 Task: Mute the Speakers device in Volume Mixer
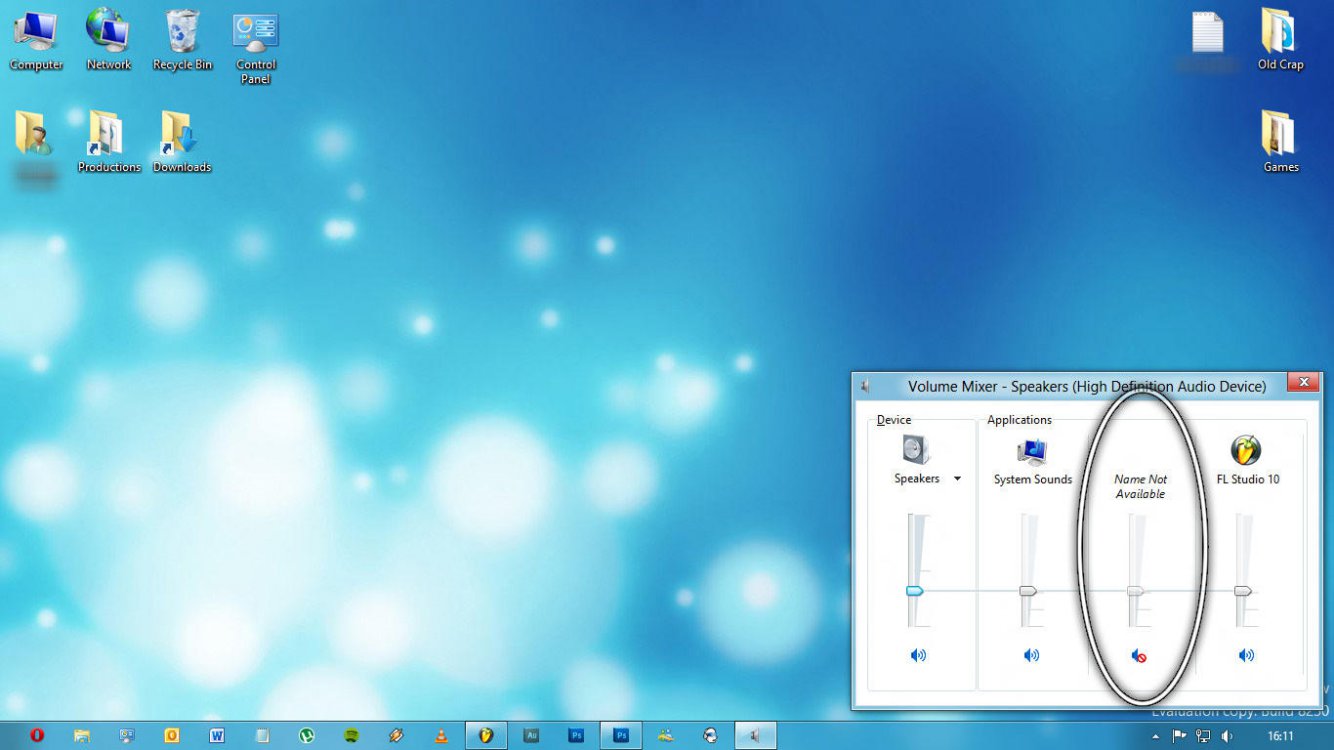coord(918,655)
